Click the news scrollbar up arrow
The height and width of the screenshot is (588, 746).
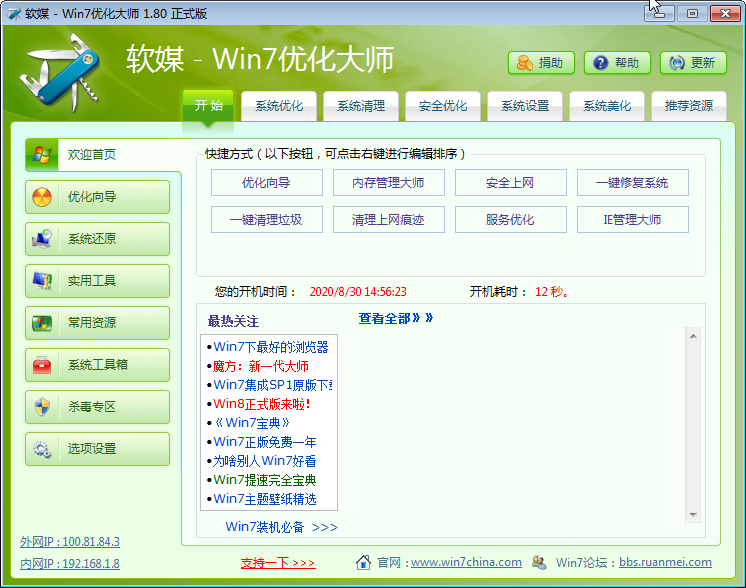click(x=693, y=336)
